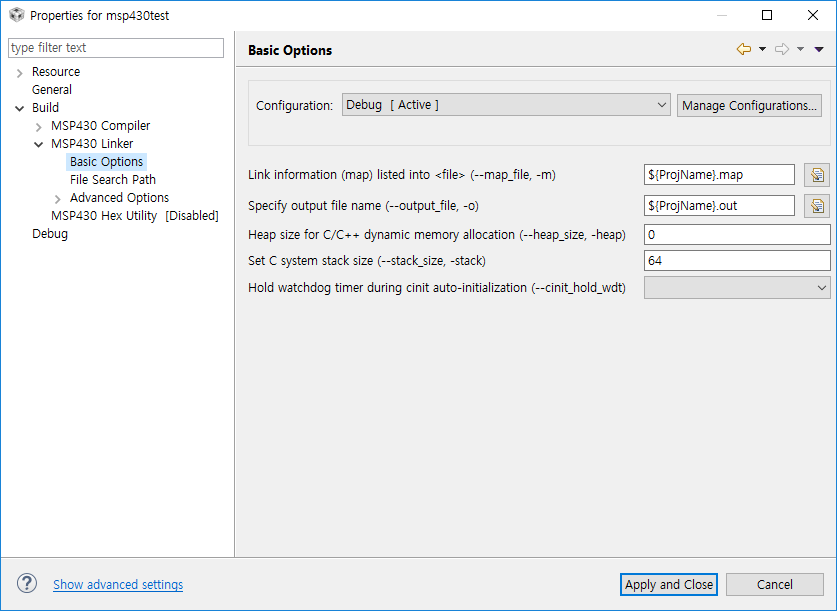Image resolution: width=837 pixels, height=611 pixels.
Task: Select File Search Path item
Action: 113,180
